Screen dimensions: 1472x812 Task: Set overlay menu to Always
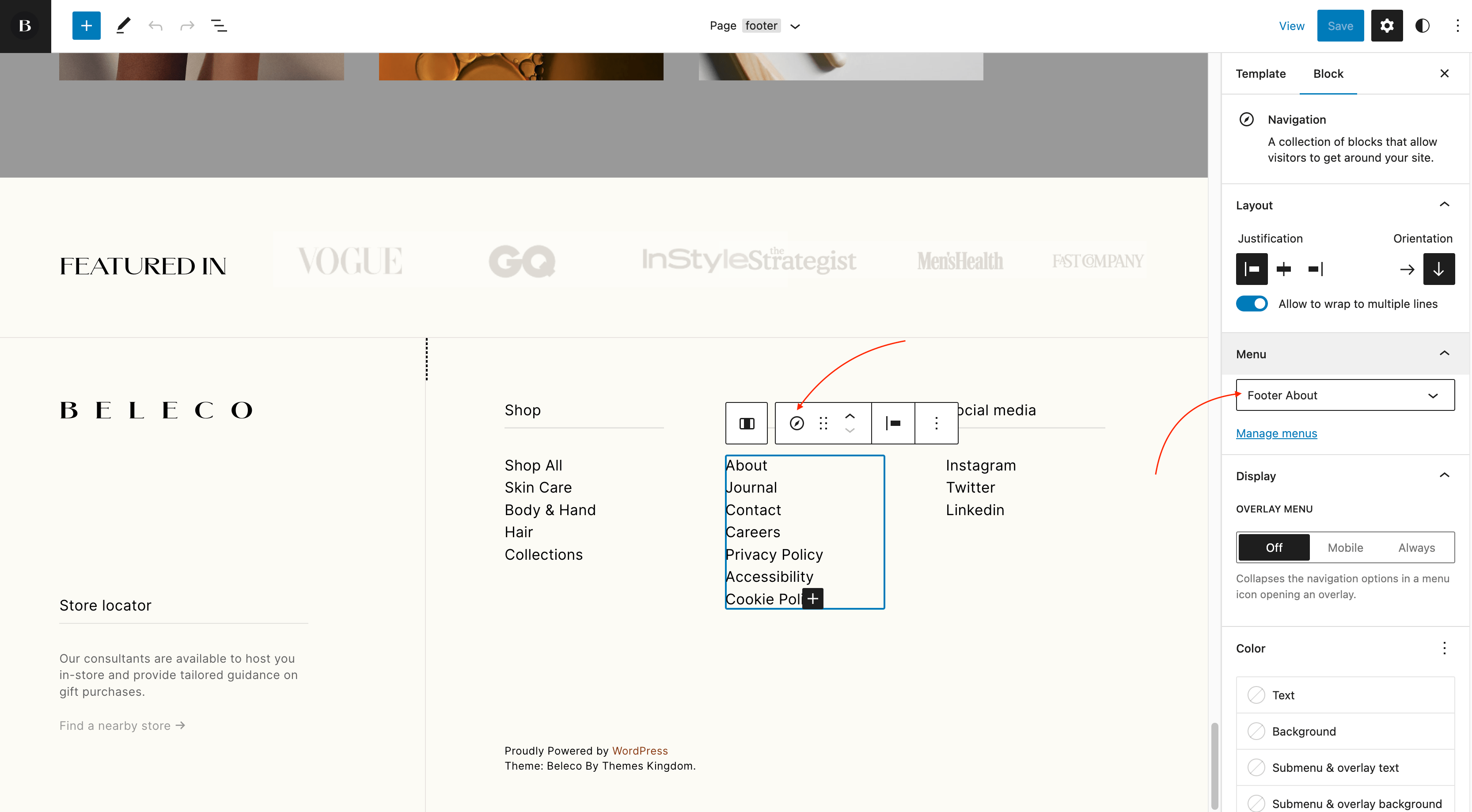pos(1417,547)
